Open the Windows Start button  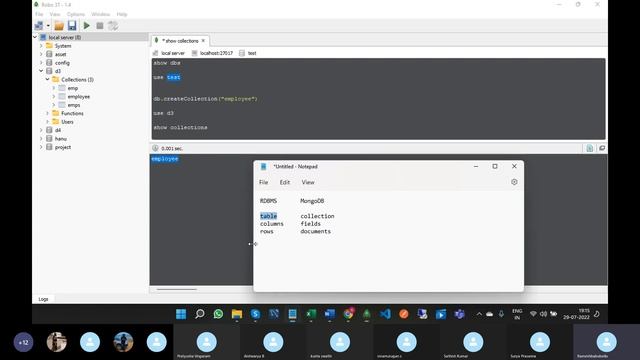pyautogui.click(x=181, y=314)
